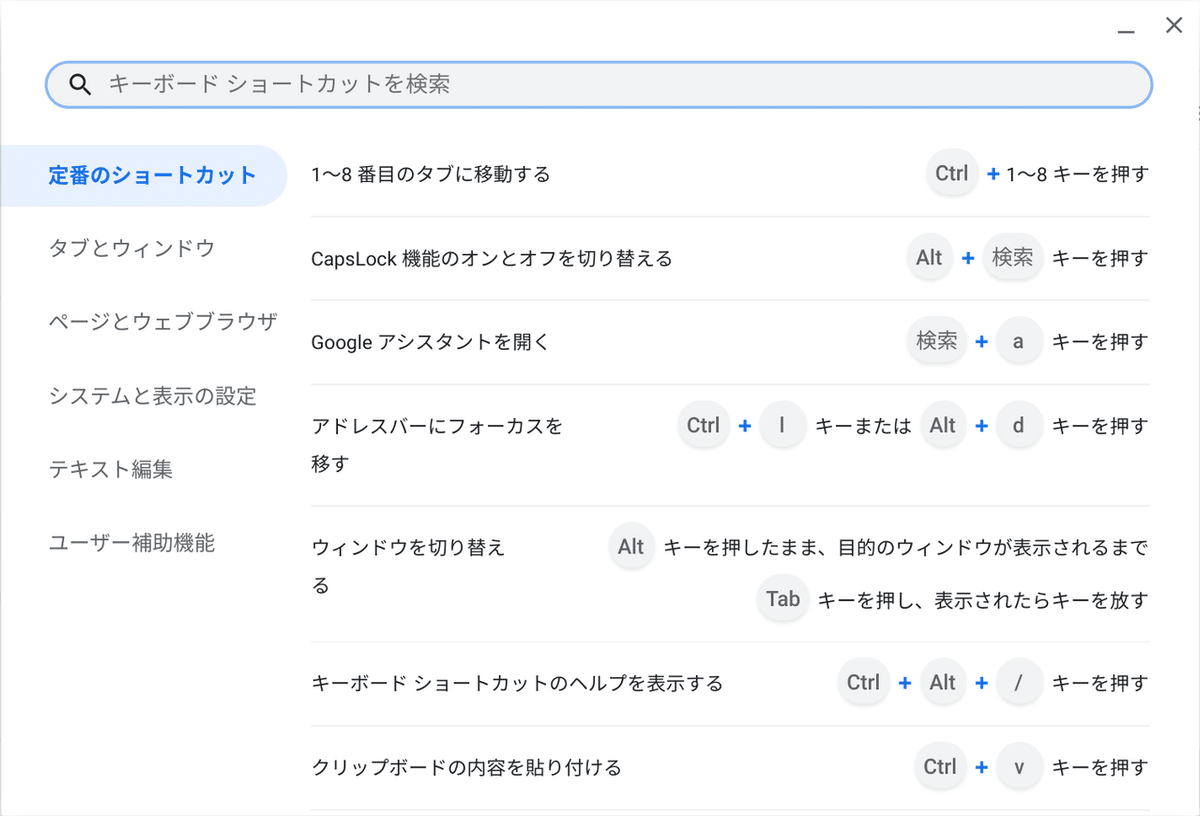Click the Google アシスタントを開く row label
The height and width of the screenshot is (816, 1200).
[x=431, y=343]
